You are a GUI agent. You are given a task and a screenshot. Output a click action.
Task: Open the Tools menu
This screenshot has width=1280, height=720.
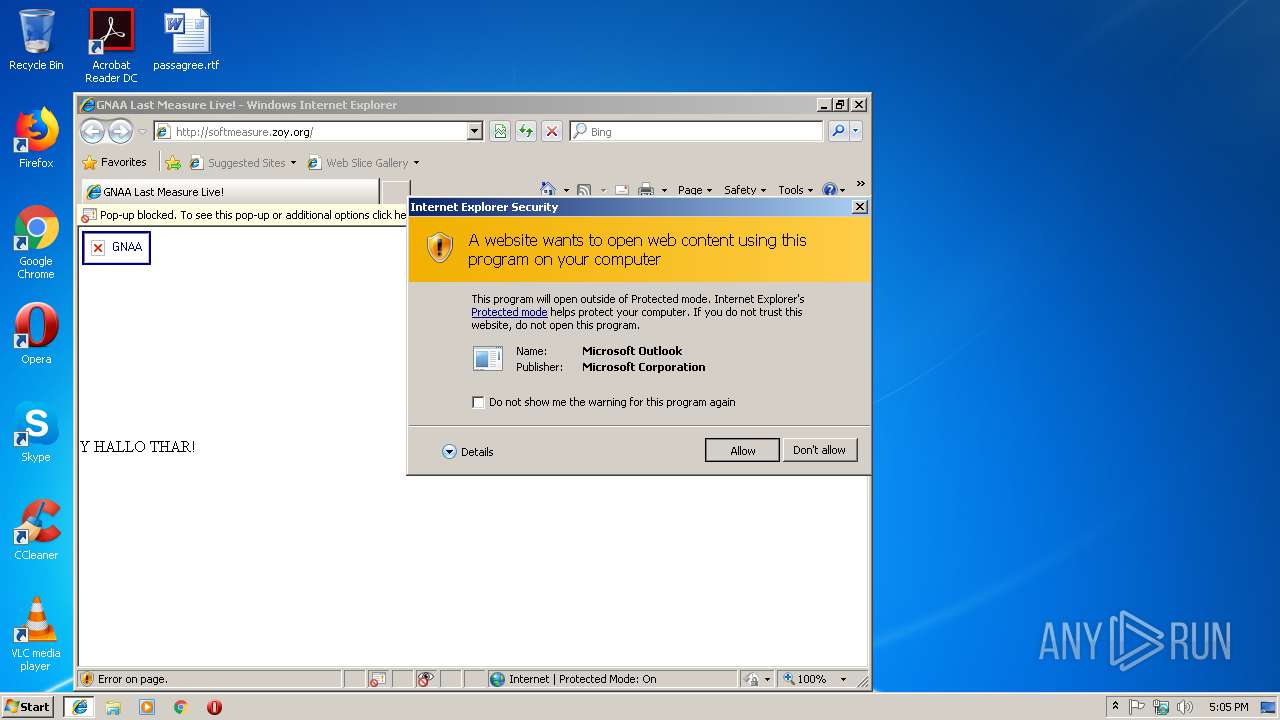pyautogui.click(x=795, y=190)
